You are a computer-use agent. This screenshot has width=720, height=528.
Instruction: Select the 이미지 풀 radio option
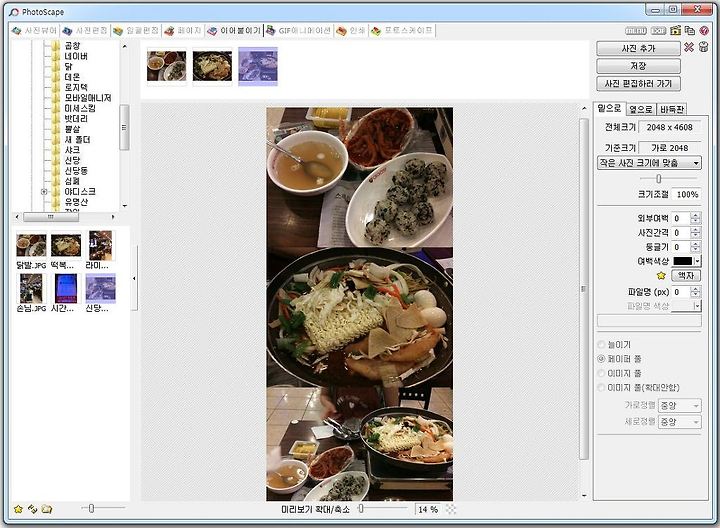[601, 373]
